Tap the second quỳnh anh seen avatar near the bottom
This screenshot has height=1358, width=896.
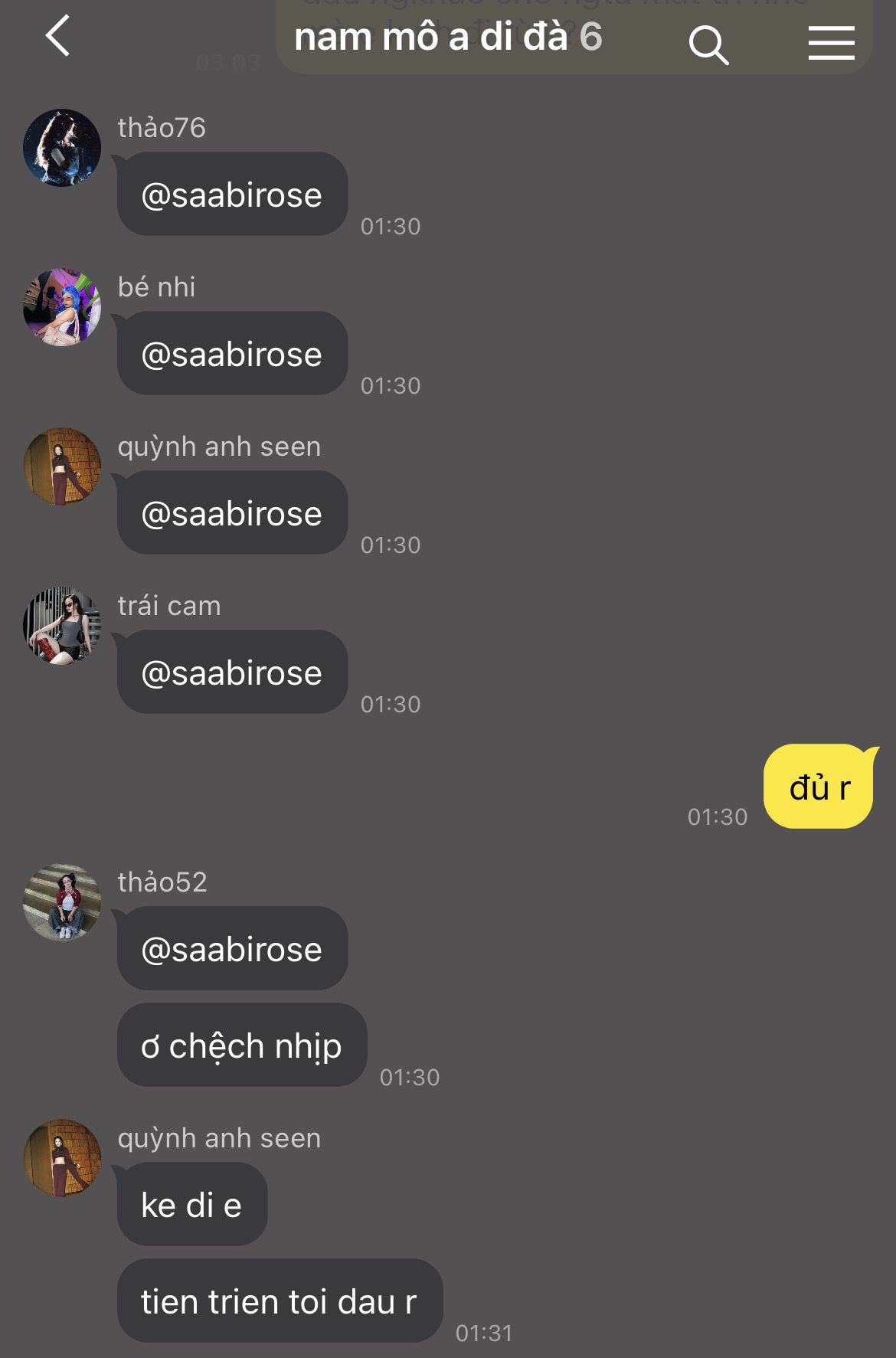click(x=62, y=1158)
